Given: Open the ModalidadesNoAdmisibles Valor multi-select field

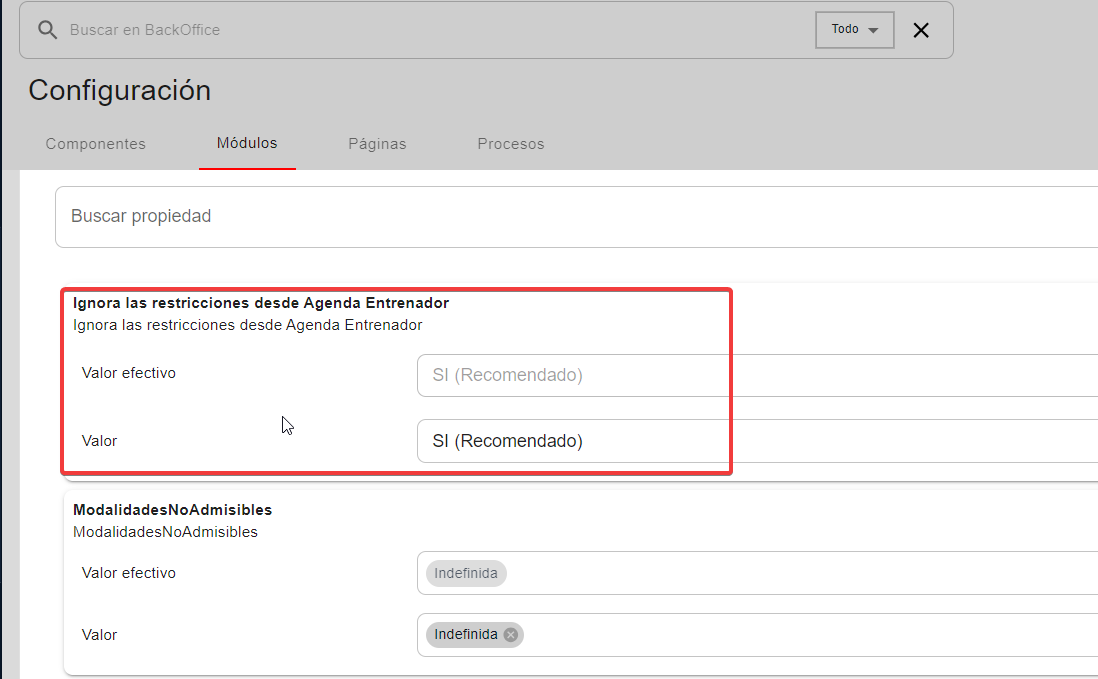Looking at the screenshot, I should pos(758,635).
